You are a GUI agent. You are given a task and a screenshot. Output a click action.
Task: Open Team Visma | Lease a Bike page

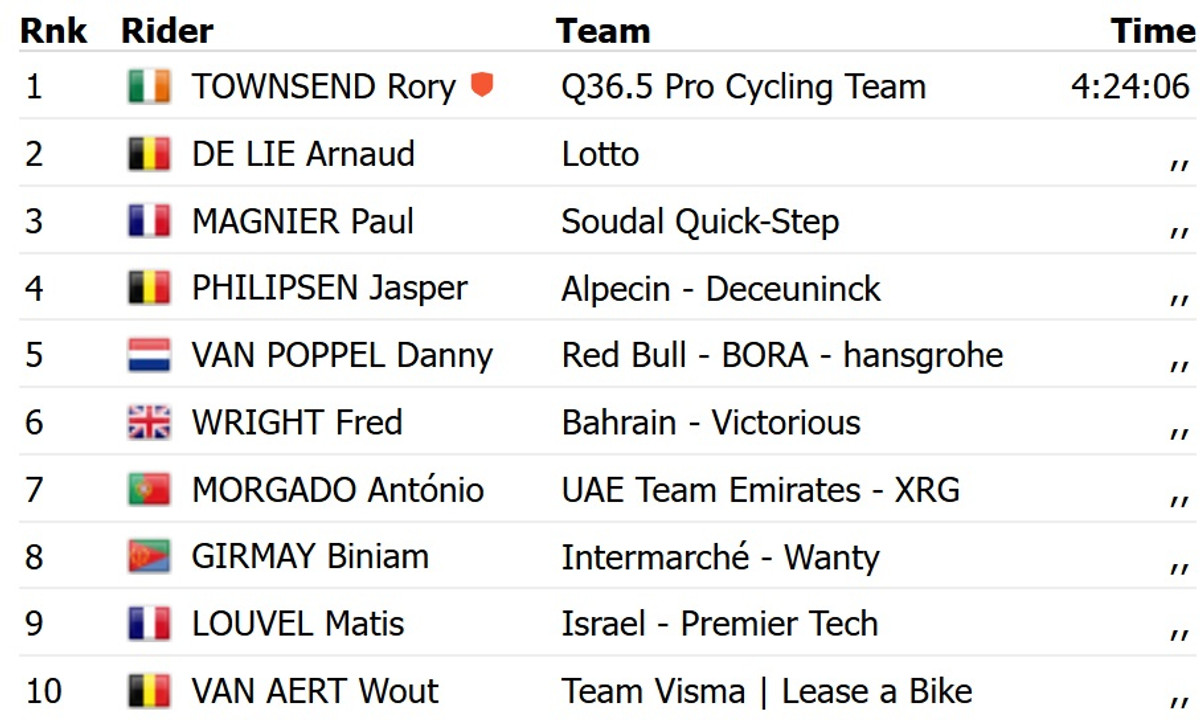point(767,691)
